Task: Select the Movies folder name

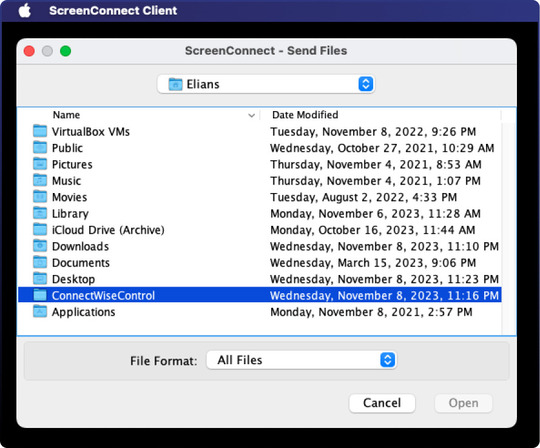Action: [69, 197]
